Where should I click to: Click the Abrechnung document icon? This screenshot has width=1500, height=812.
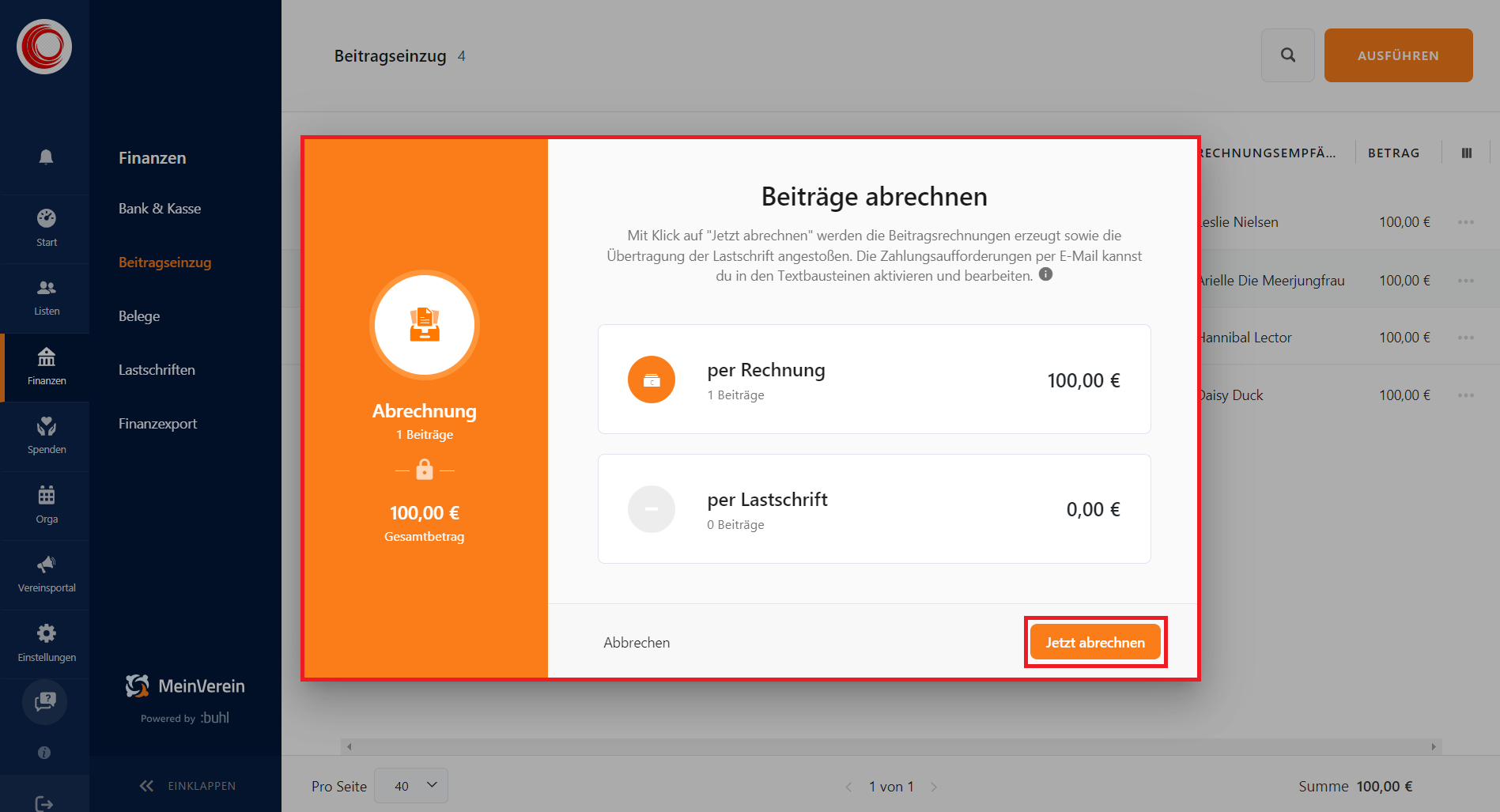pyautogui.click(x=425, y=325)
